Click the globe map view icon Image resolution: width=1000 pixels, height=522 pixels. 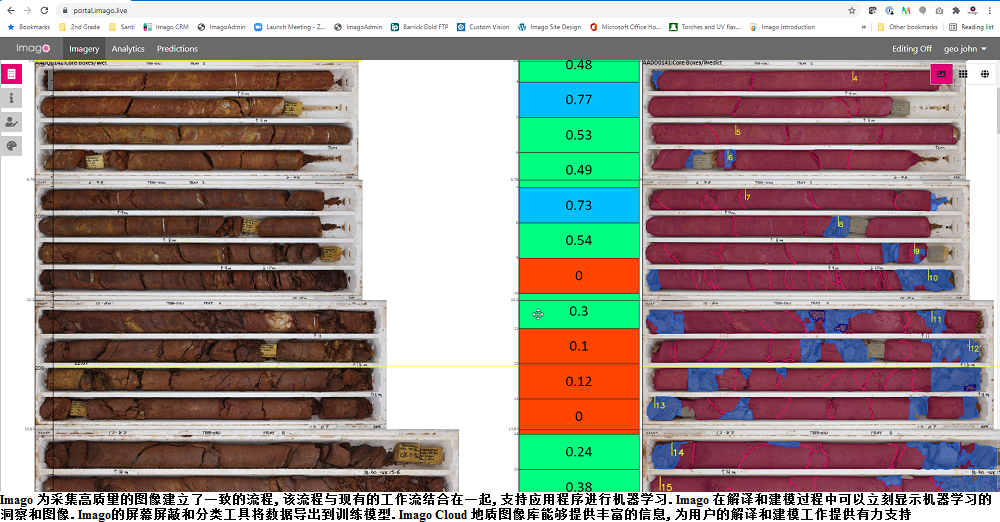(985, 74)
